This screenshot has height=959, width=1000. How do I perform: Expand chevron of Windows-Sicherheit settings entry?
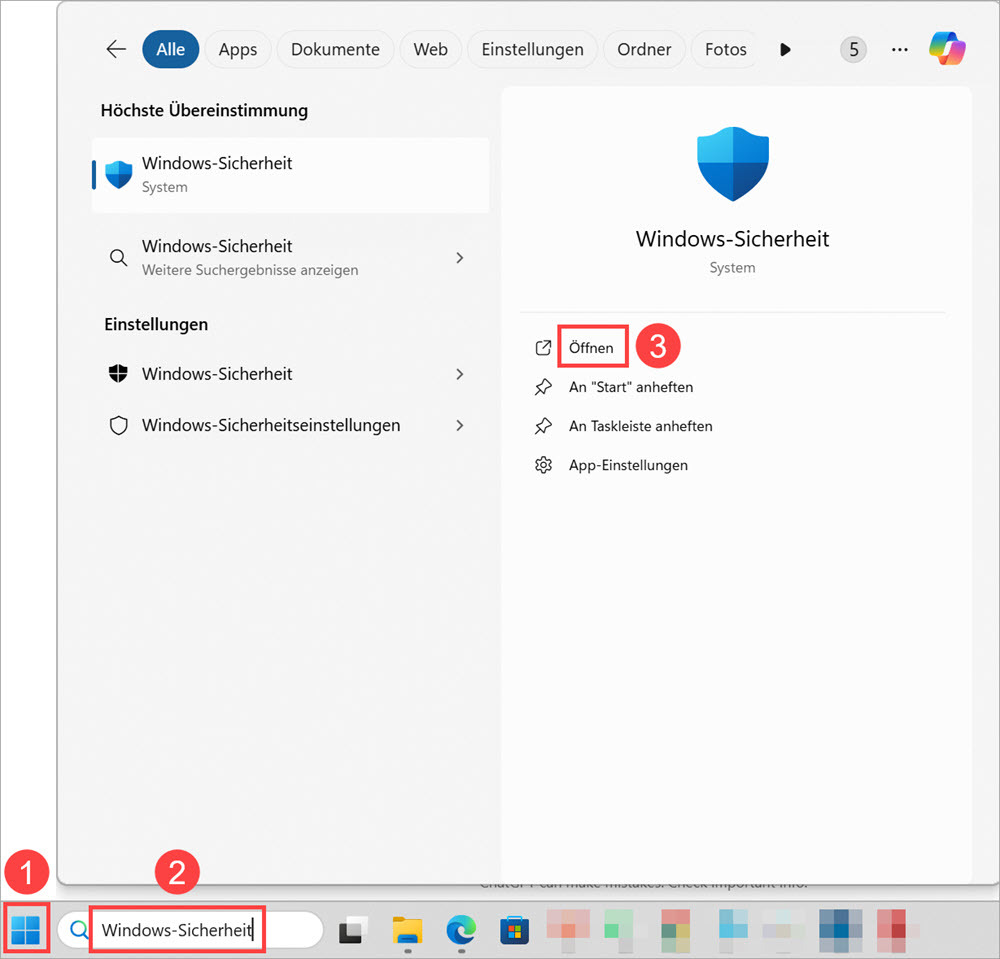tap(460, 374)
